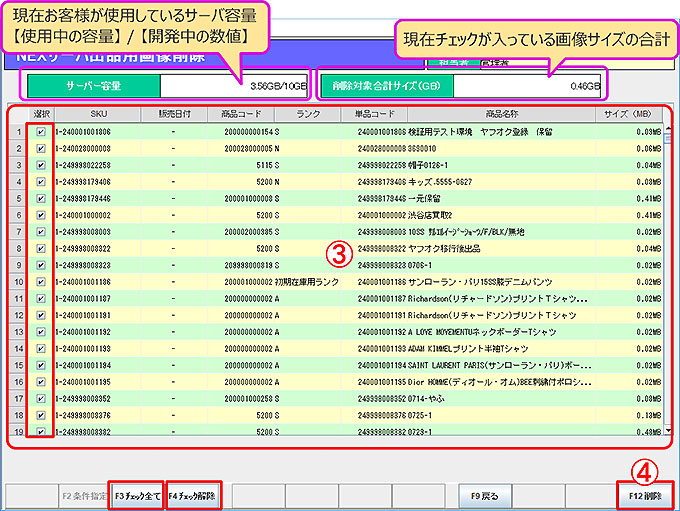Uncheck row 13 selection checkbox

click(41, 332)
